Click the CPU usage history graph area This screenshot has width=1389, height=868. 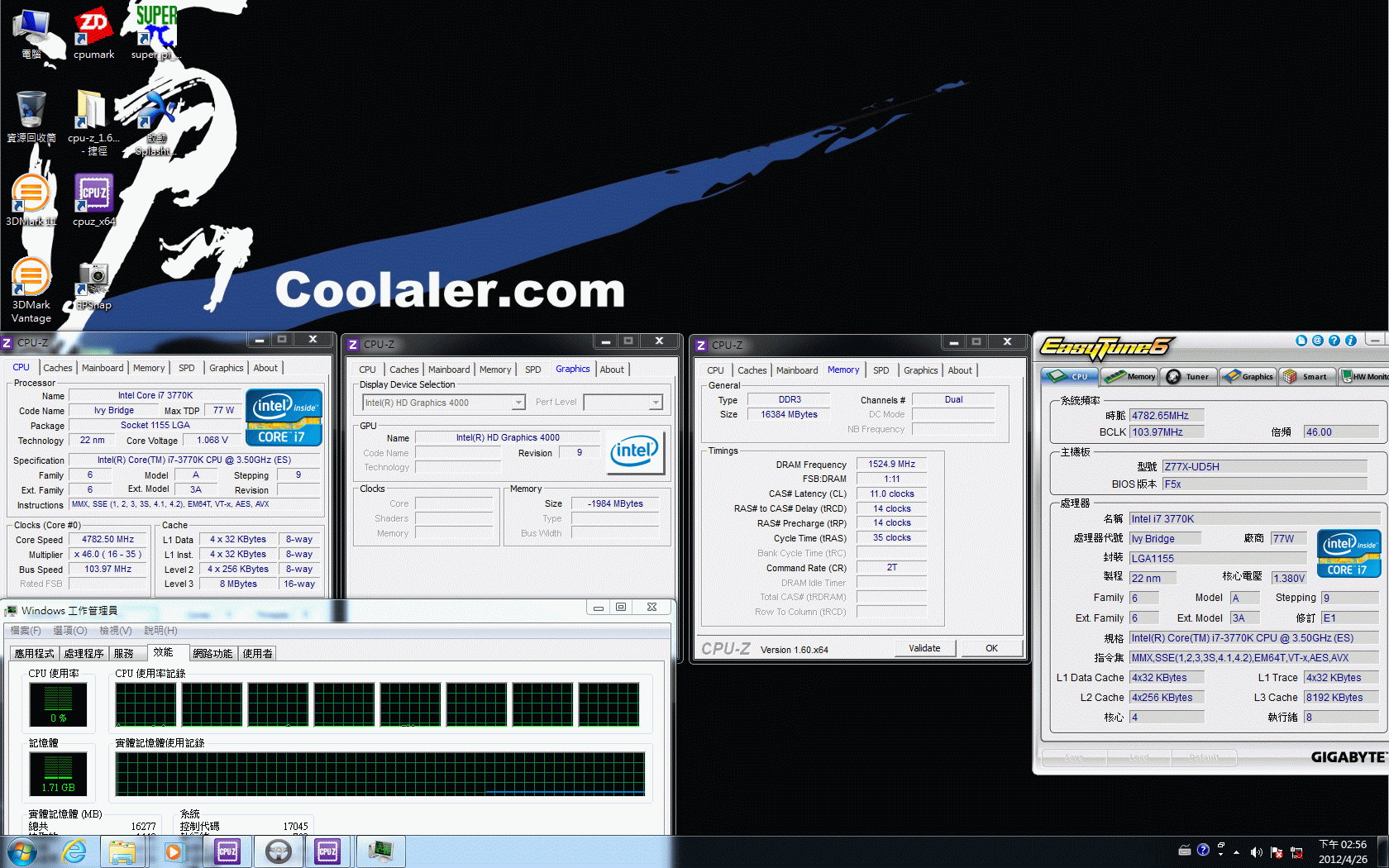(x=378, y=704)
